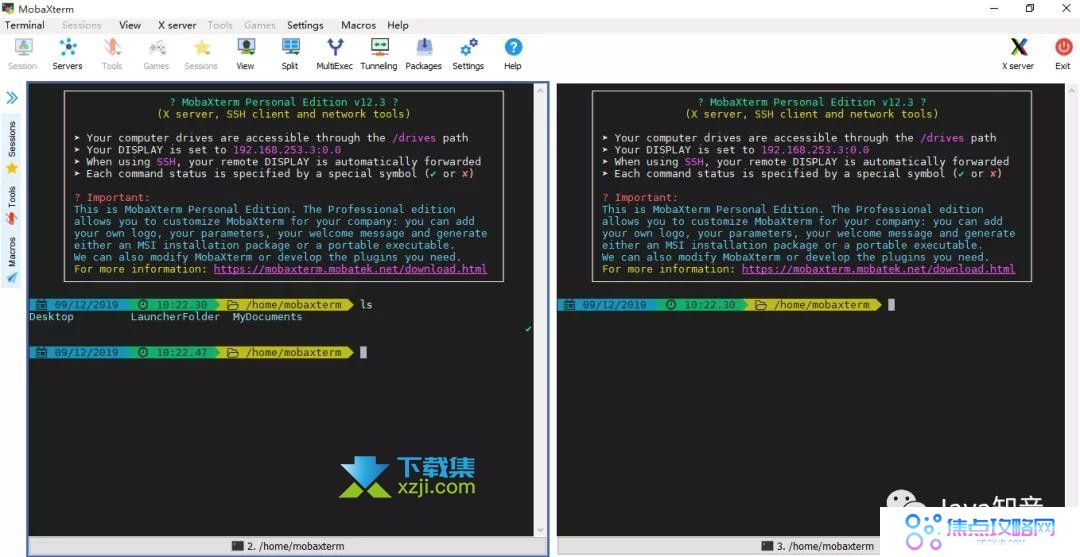Open the Sessions vertical sidebar tab
Screen dimensions: 1080x557
pyautogui.click(x=12, y=147)
